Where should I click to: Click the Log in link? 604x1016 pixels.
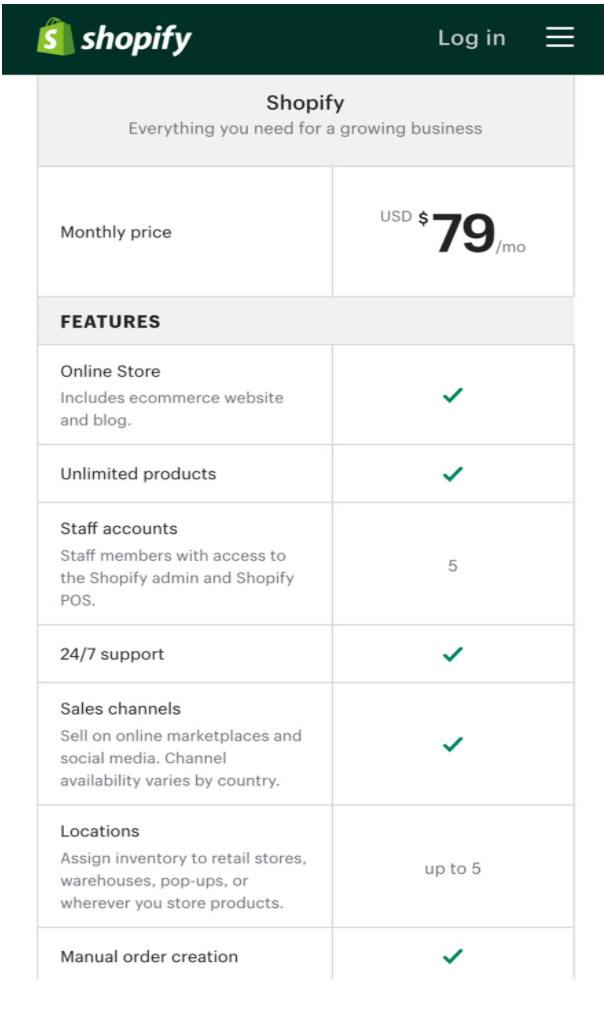click(x=471, y=38)
